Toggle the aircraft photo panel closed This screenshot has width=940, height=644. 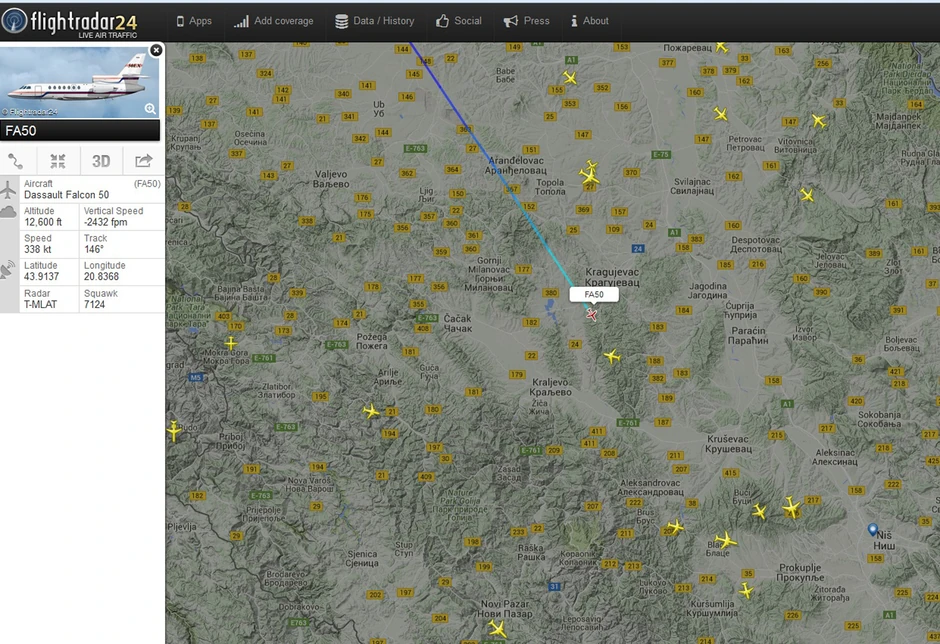tap(156, 49)
